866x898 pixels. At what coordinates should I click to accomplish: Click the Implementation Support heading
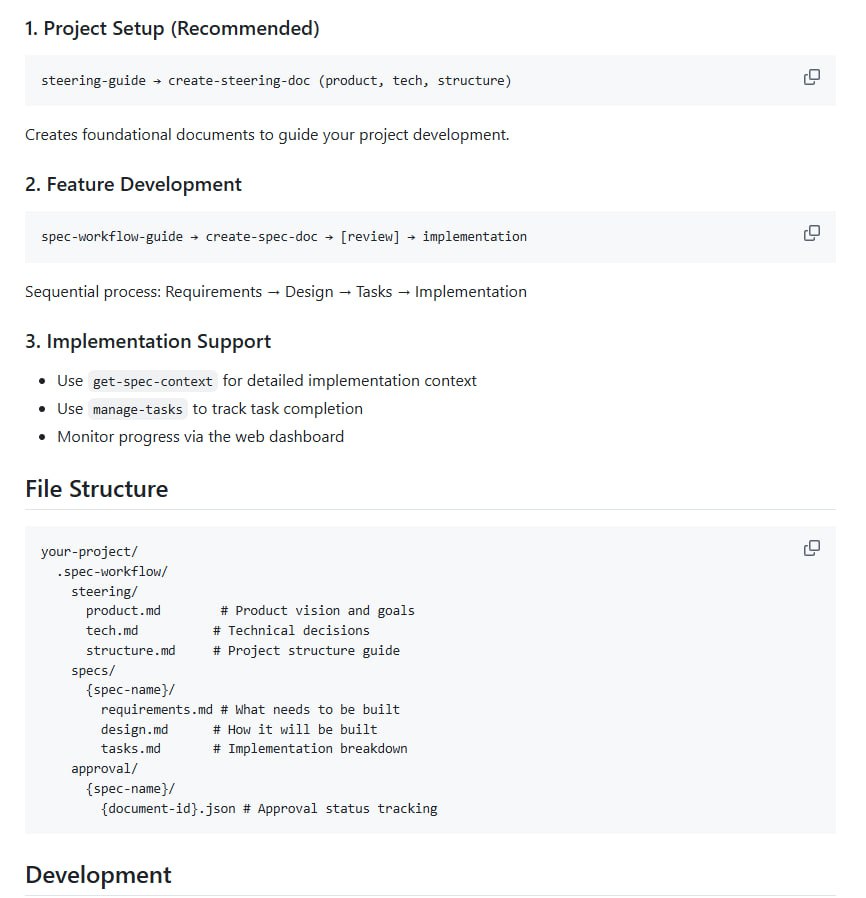click(148, 342)
